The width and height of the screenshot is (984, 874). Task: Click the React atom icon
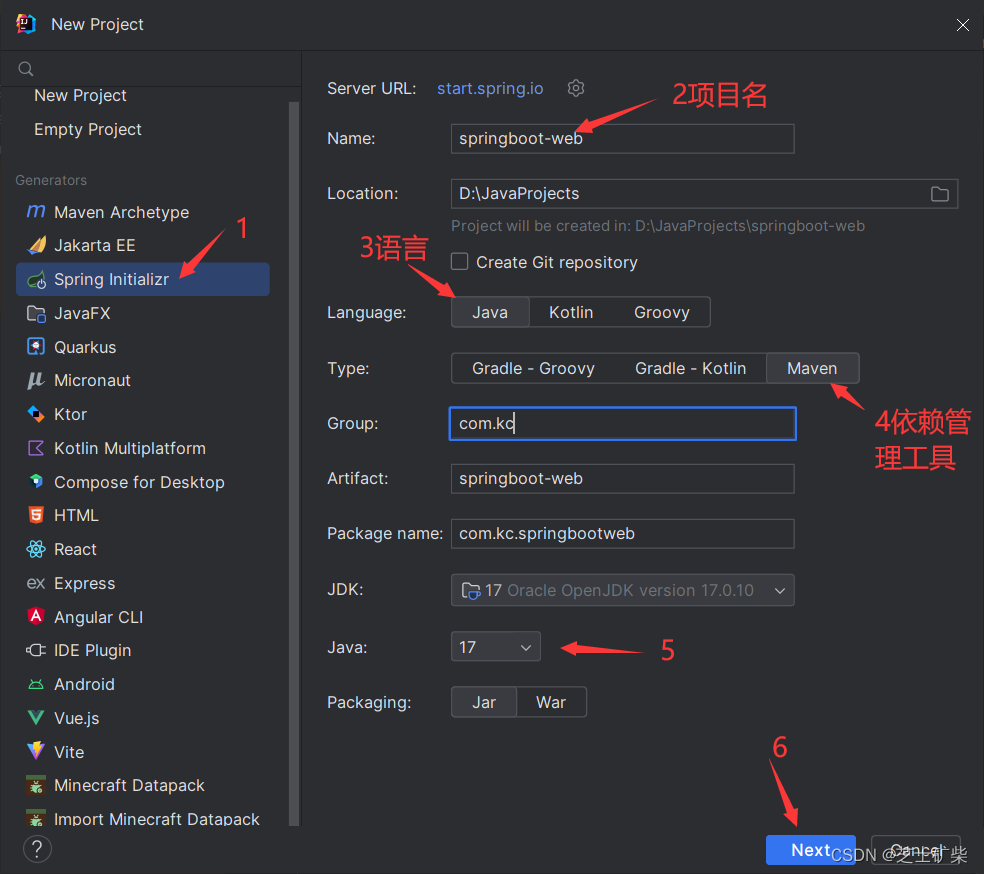tap(36, 549)
